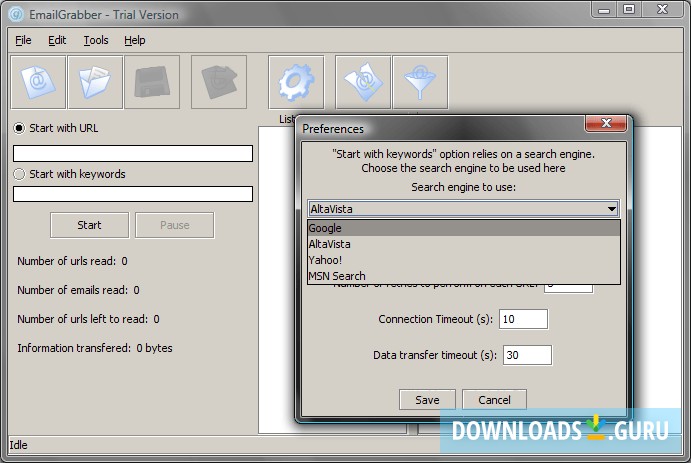This screenshot has width=691, height=463.
Task: Minimize the EmailGrabber window
Action: click(x=604, y=9)
